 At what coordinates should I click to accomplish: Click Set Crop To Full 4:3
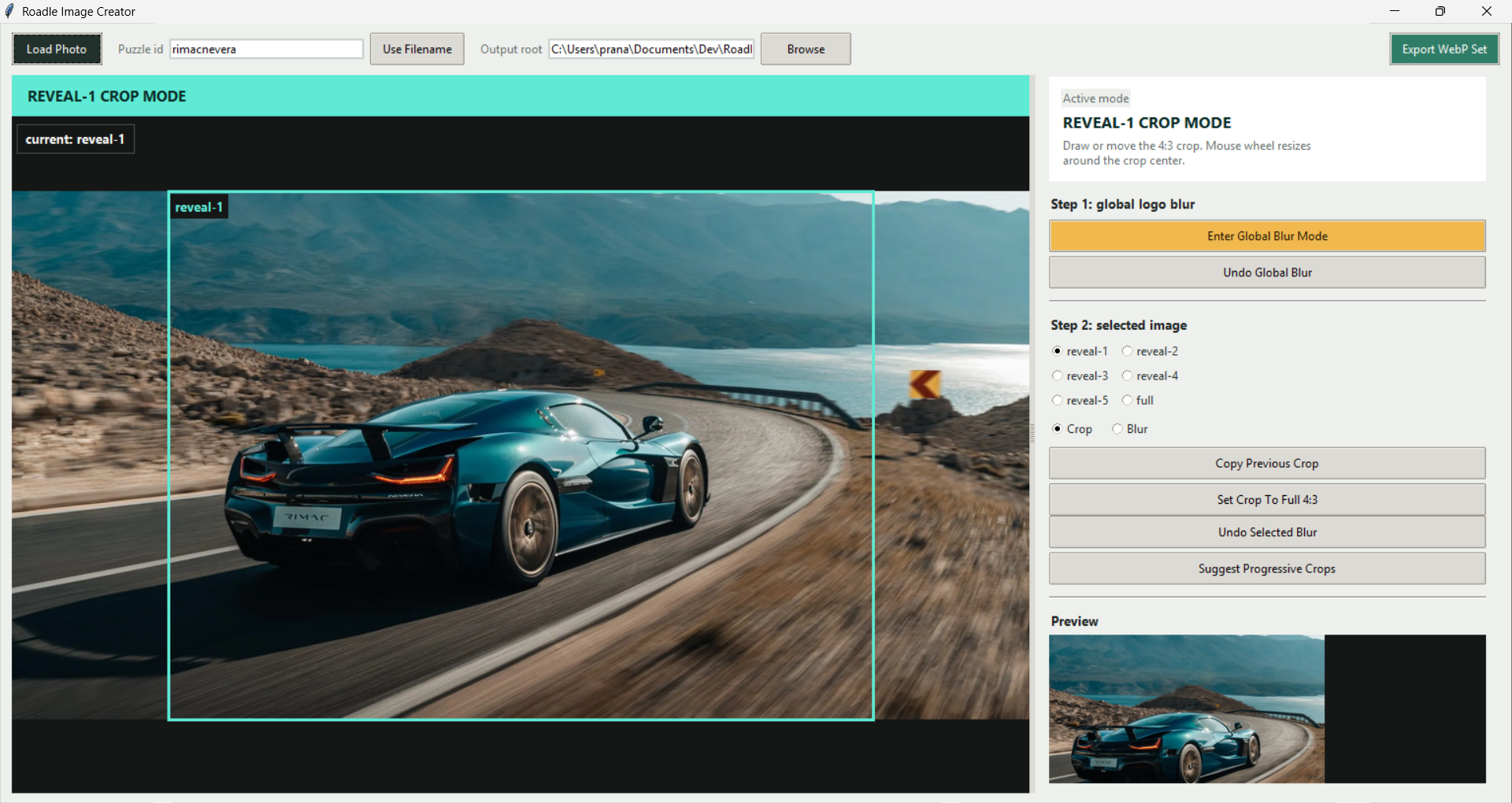1267,500
